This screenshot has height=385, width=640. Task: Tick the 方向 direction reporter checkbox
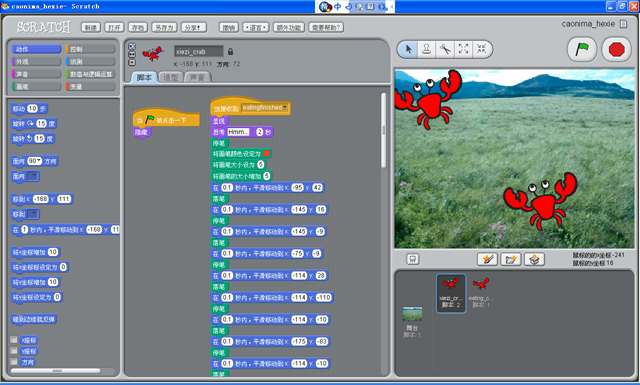tap(14, 362)
